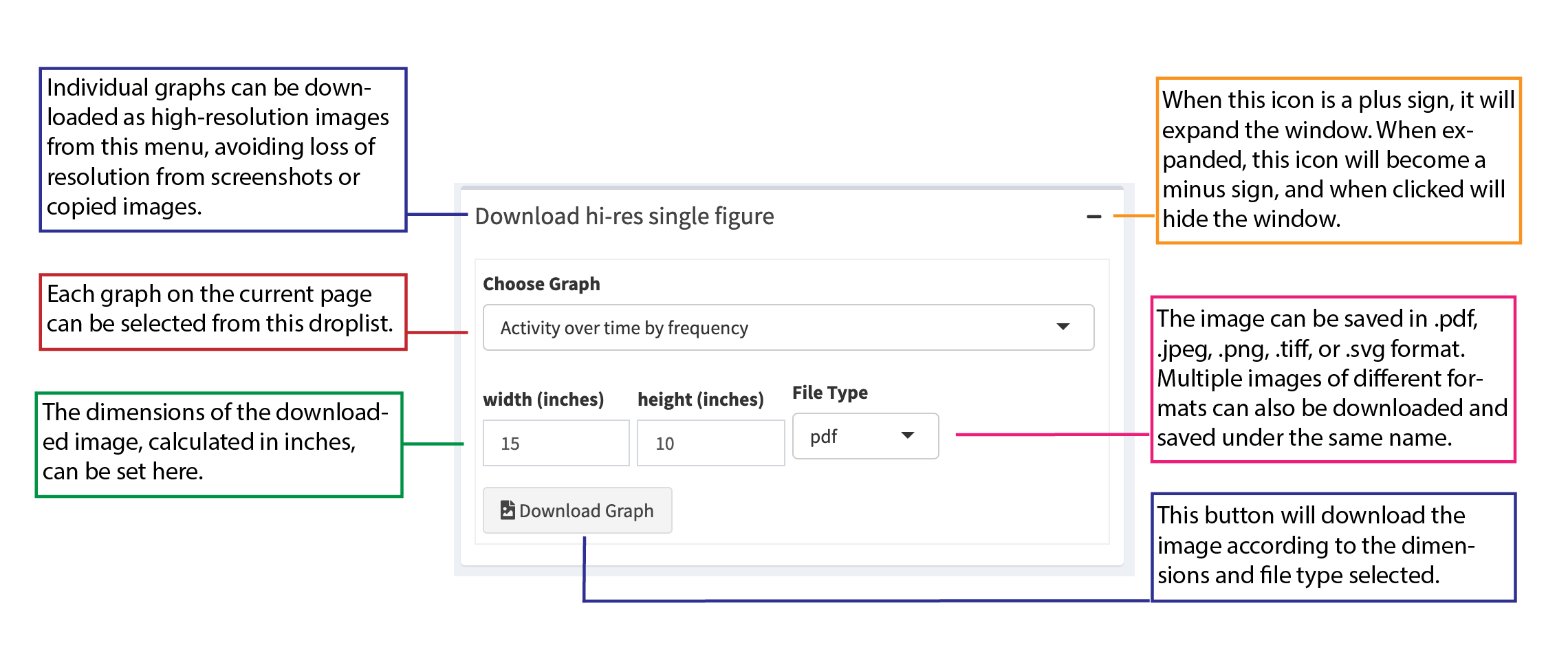
Task: Click the arrow beside Activity over time
Action: click(1063, 327)
